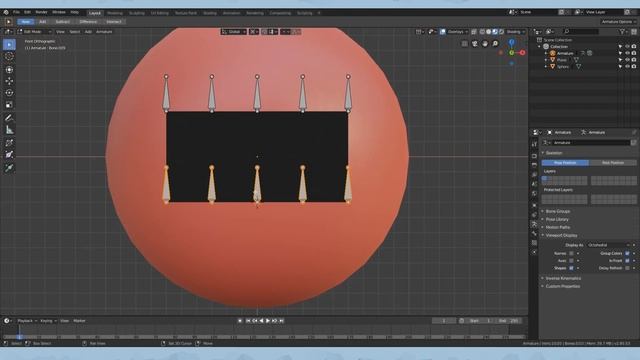The width and height of the screenshot is (640, 360).
Task: Open the Window menu
Action: pyautogui.click(x=59, y=12)
